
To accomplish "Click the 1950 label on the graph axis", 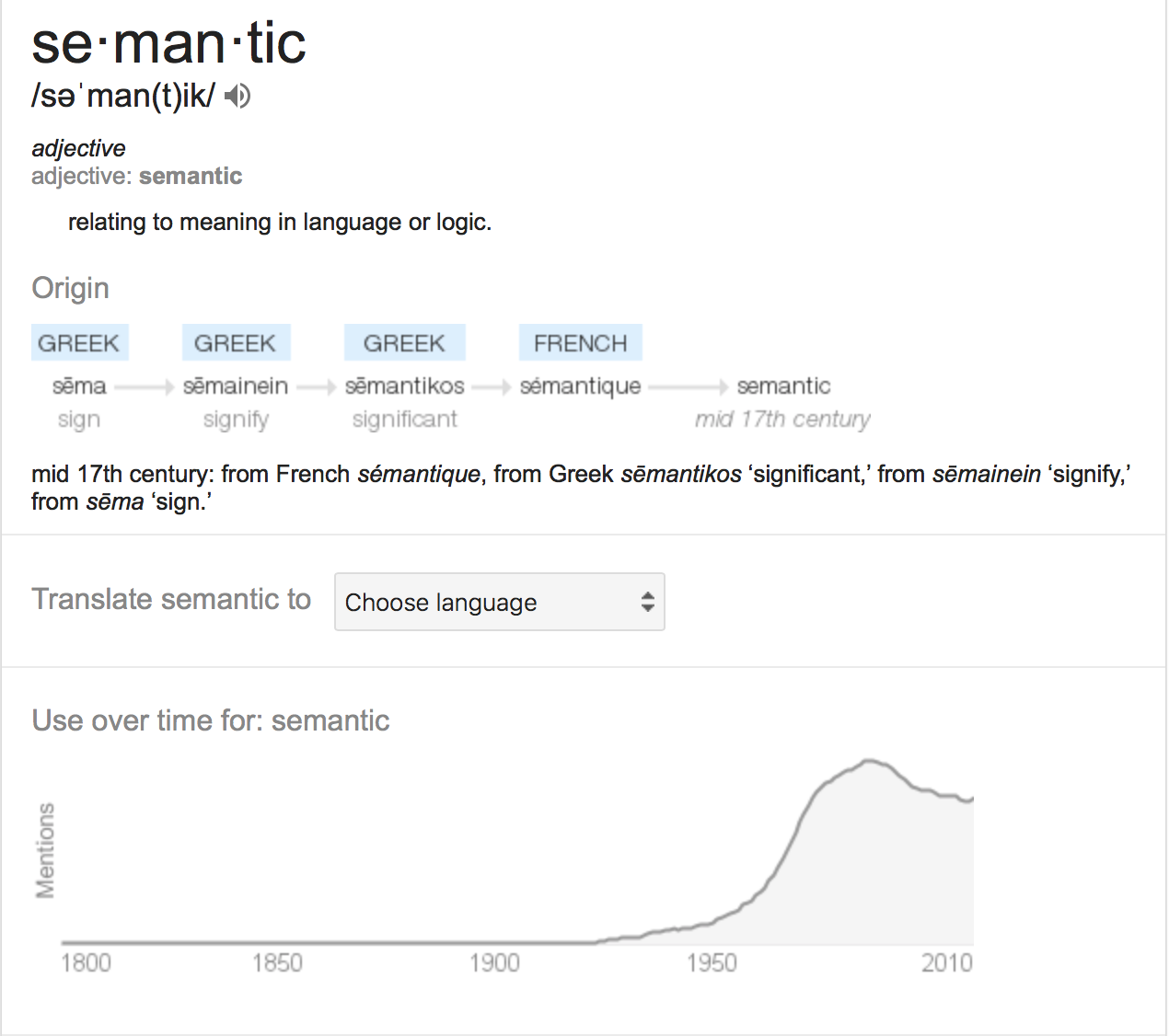I will click(712, 963).
